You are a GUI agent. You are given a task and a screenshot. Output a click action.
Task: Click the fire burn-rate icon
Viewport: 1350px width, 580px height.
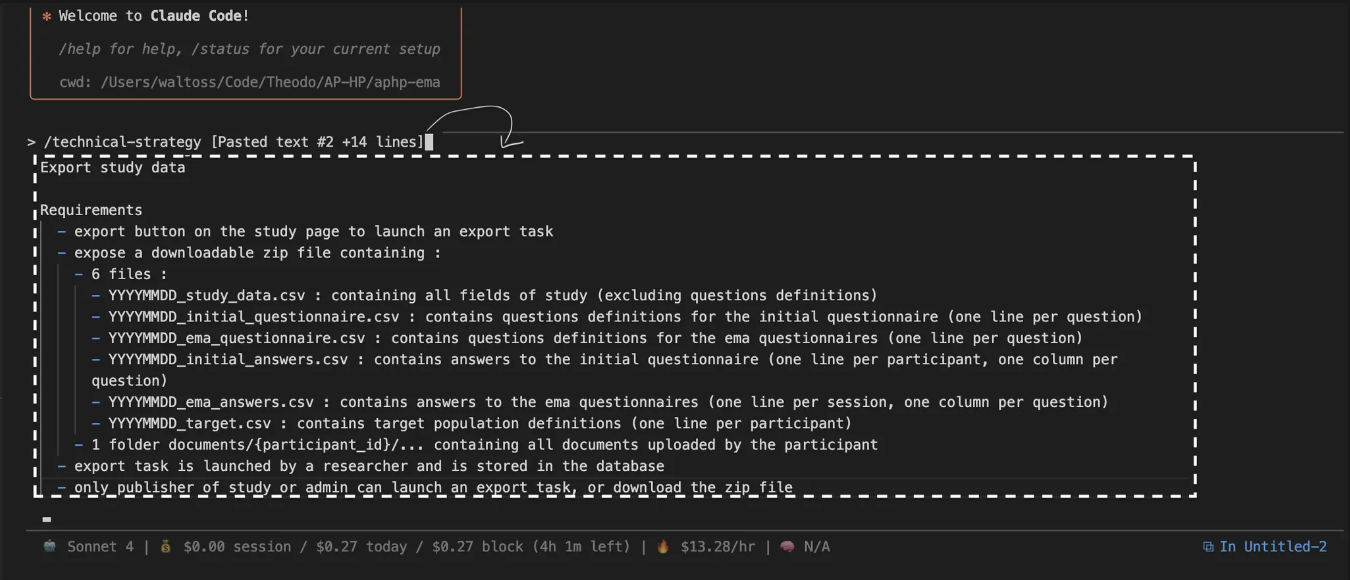click(x=663, y=547)
